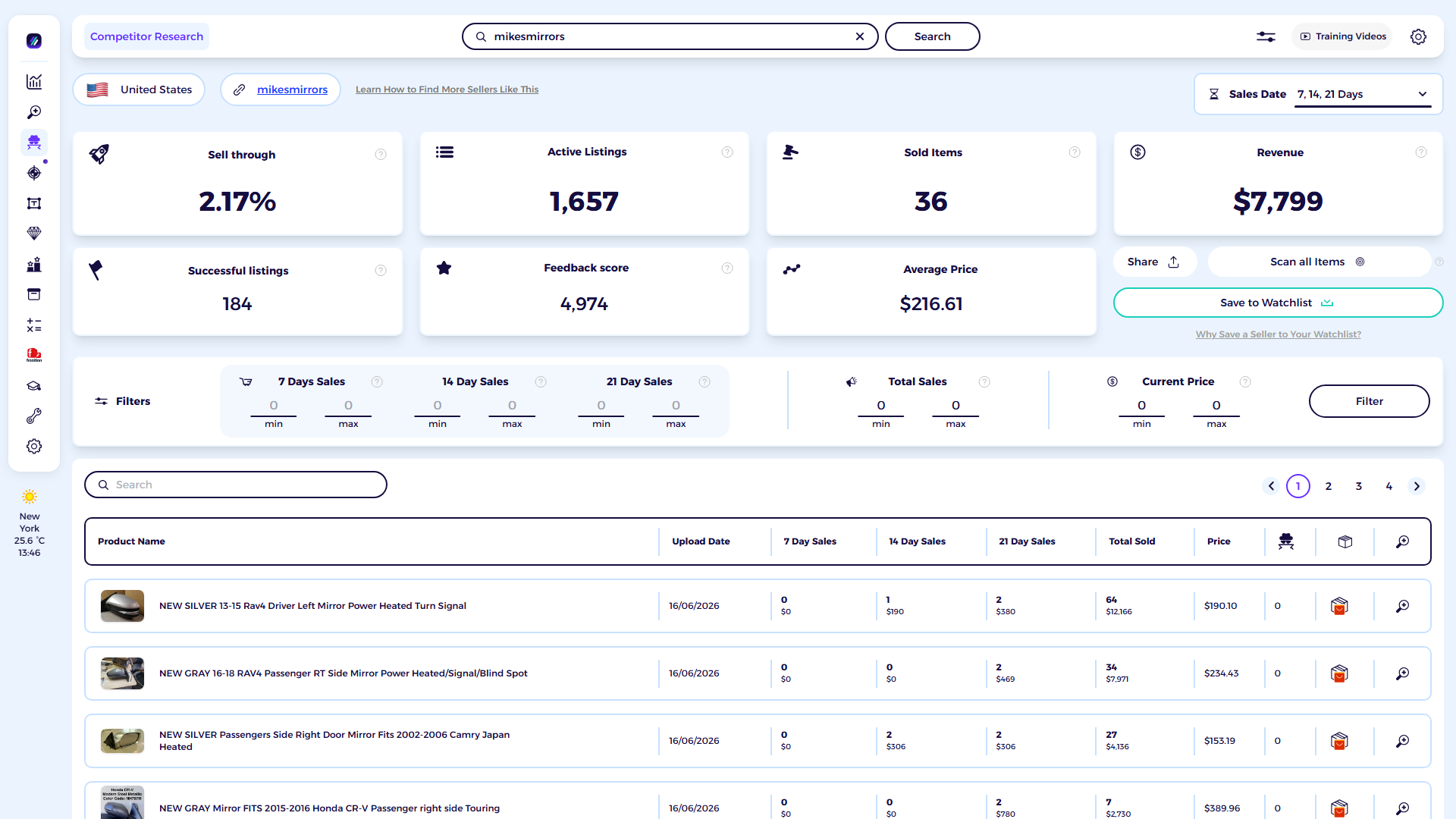Open the target sidebar icon
This screenshot has height=819, width=1456.
pos(34,173)
